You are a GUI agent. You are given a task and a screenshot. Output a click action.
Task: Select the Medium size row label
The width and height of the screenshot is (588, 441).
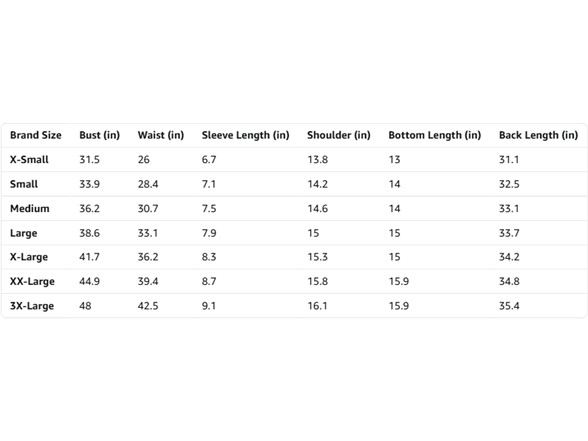tap(30, 208)
